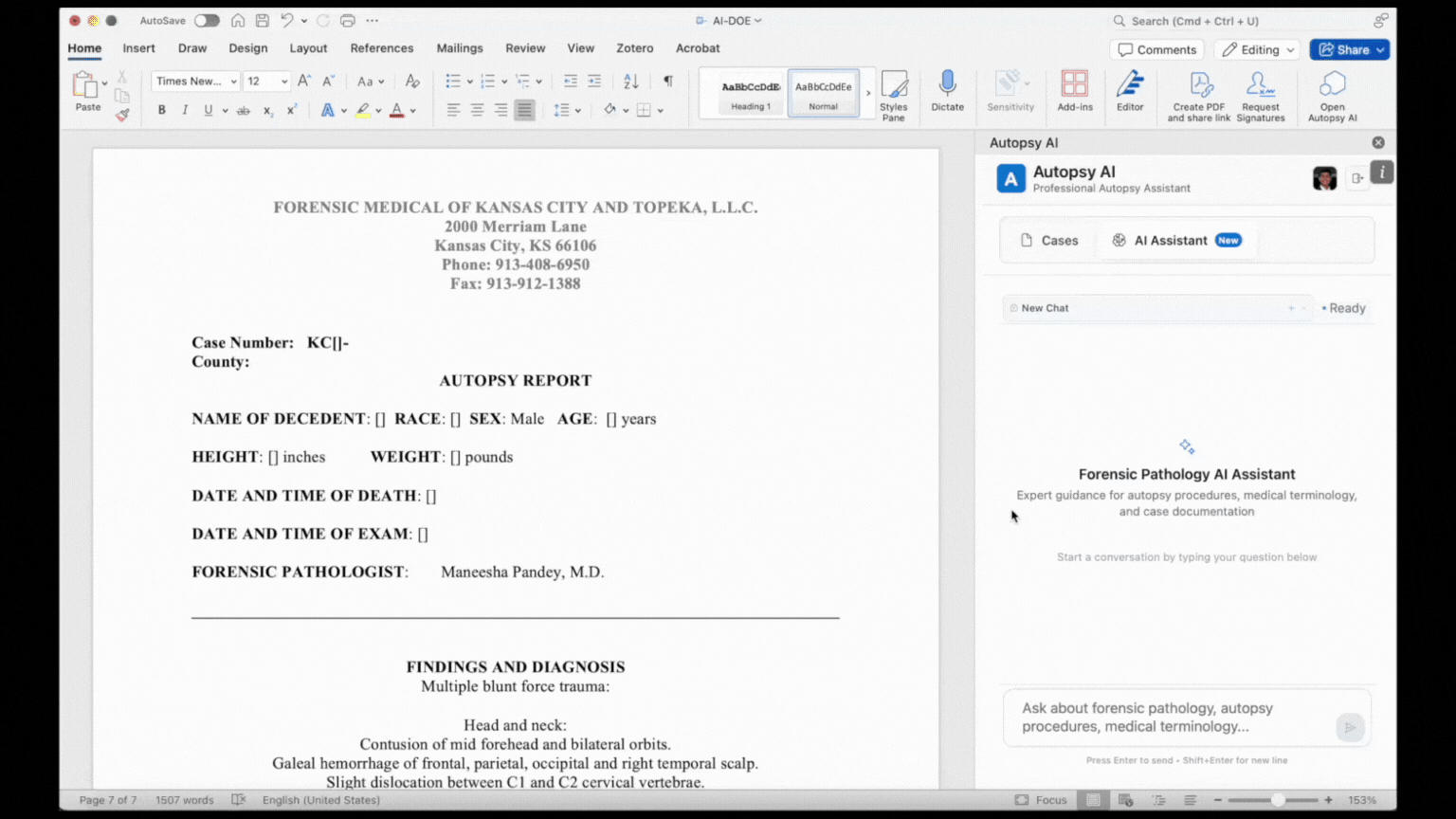Click Request Signatures

click(1261, 92)
